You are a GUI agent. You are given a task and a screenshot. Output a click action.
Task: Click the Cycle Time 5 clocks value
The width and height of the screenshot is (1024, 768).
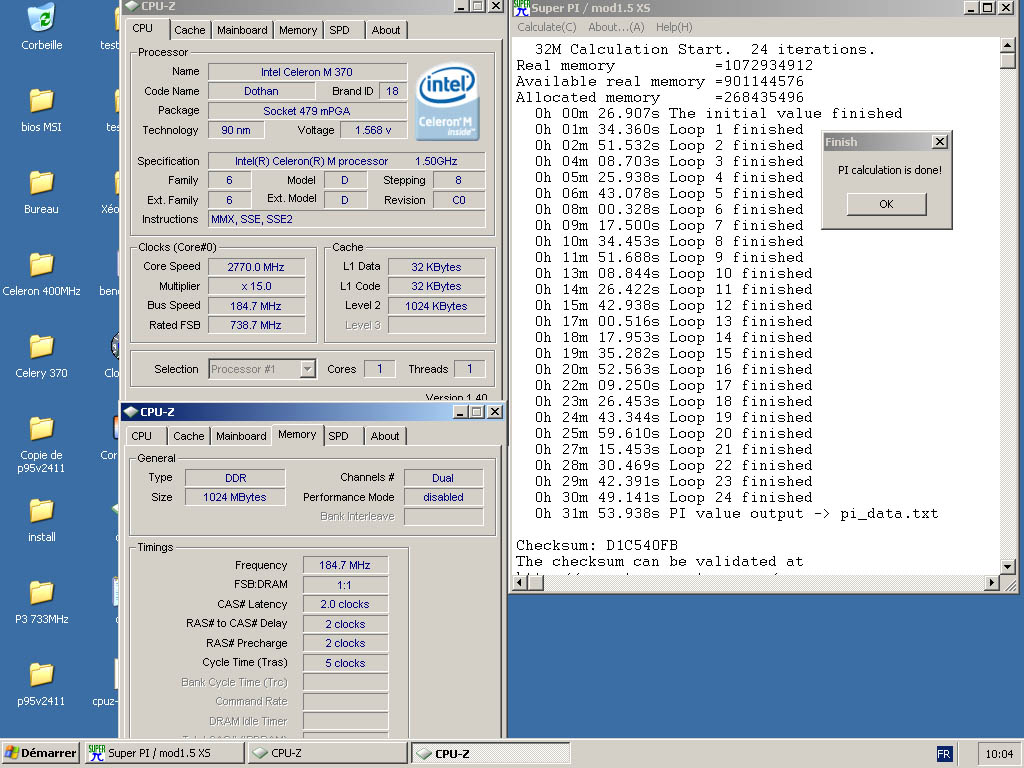point(345,663)
